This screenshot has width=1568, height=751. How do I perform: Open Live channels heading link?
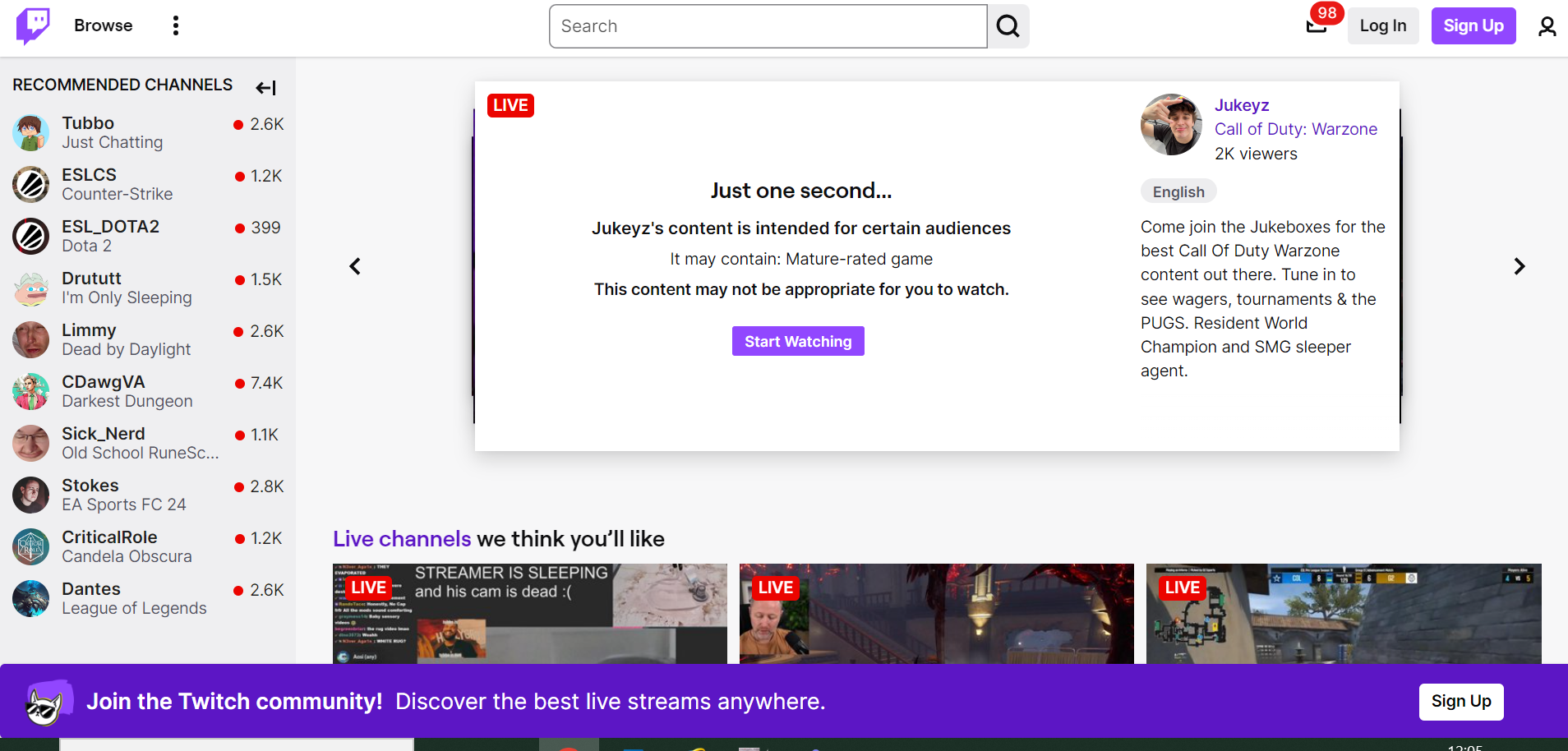[402, 539]
